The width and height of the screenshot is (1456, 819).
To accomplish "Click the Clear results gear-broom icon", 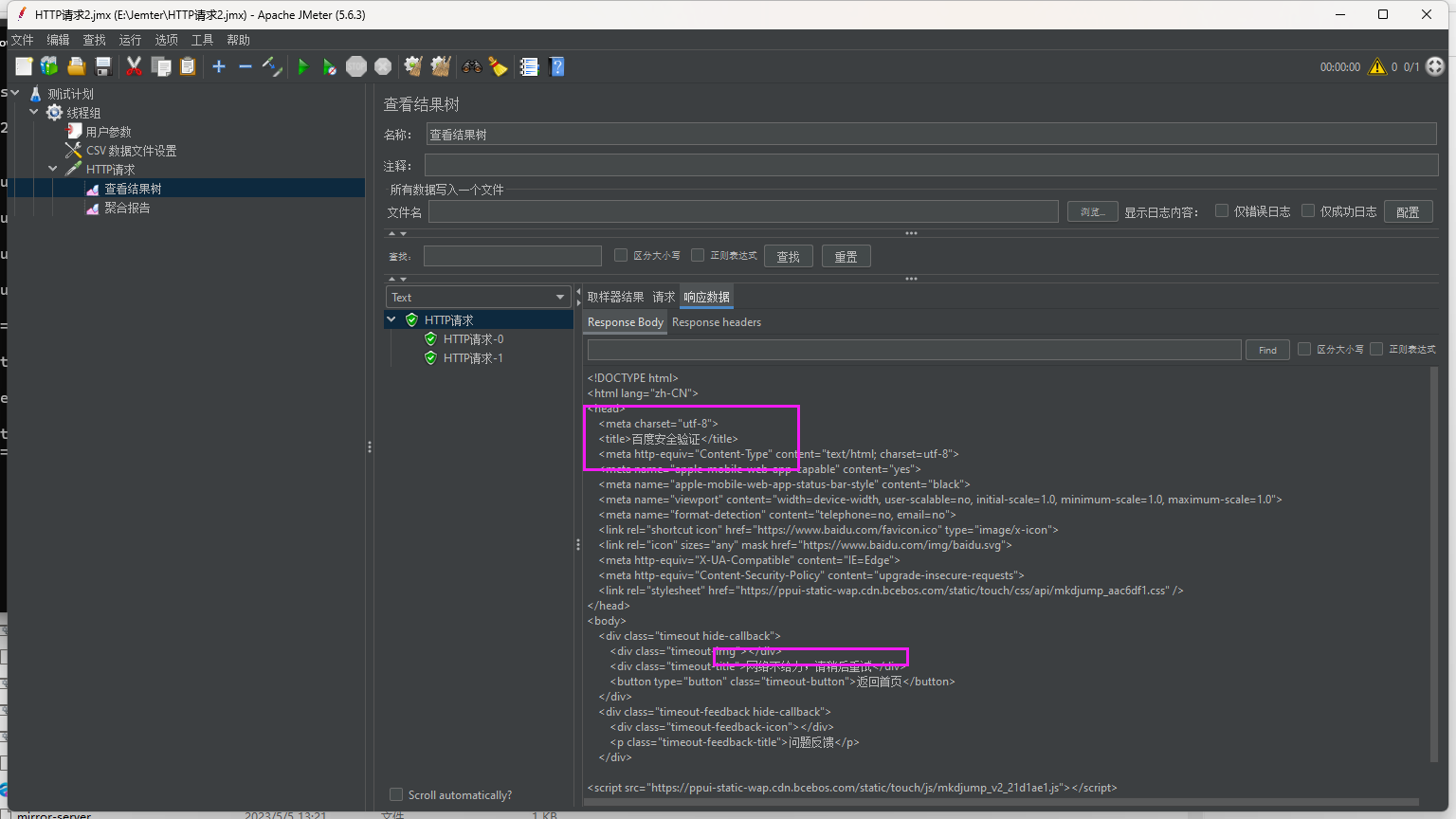I will tap(413, 66).
